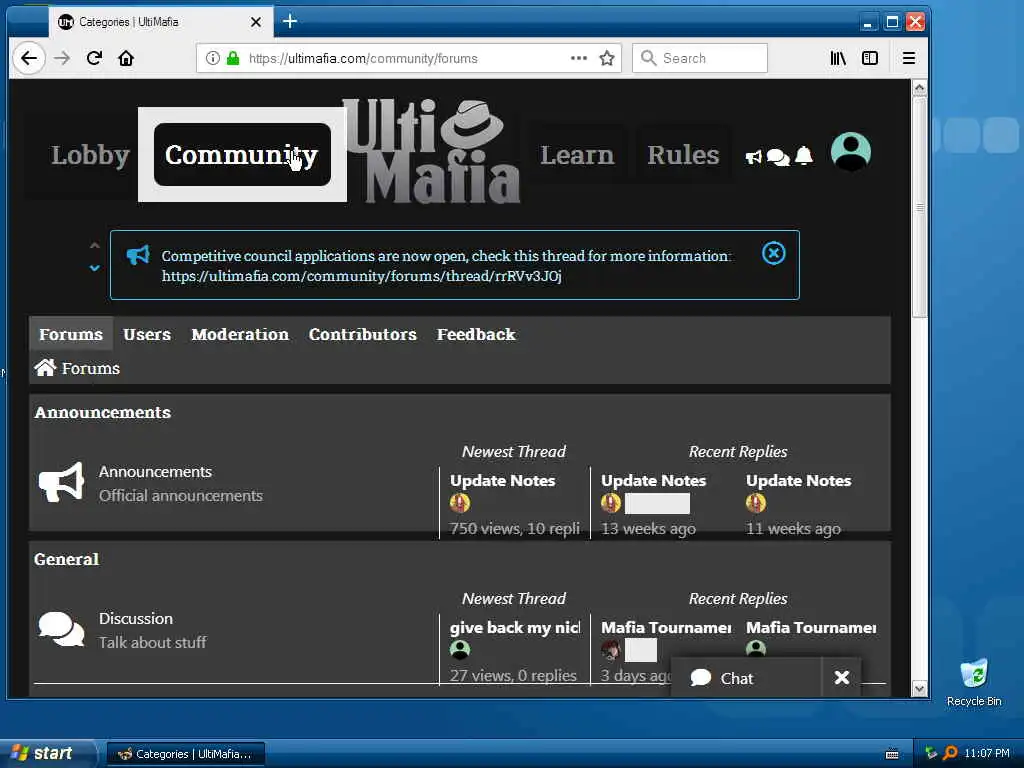
Task: Open Lobby navigation item
Action: point(91,155)
